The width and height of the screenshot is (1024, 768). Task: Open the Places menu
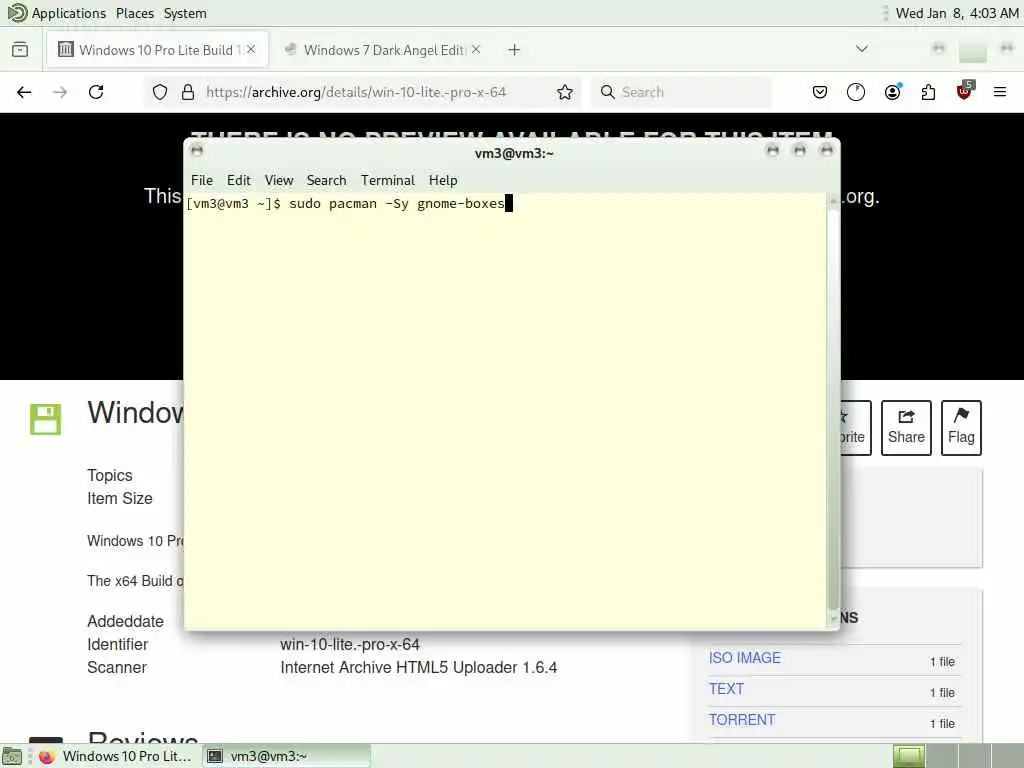click(135, 13)
